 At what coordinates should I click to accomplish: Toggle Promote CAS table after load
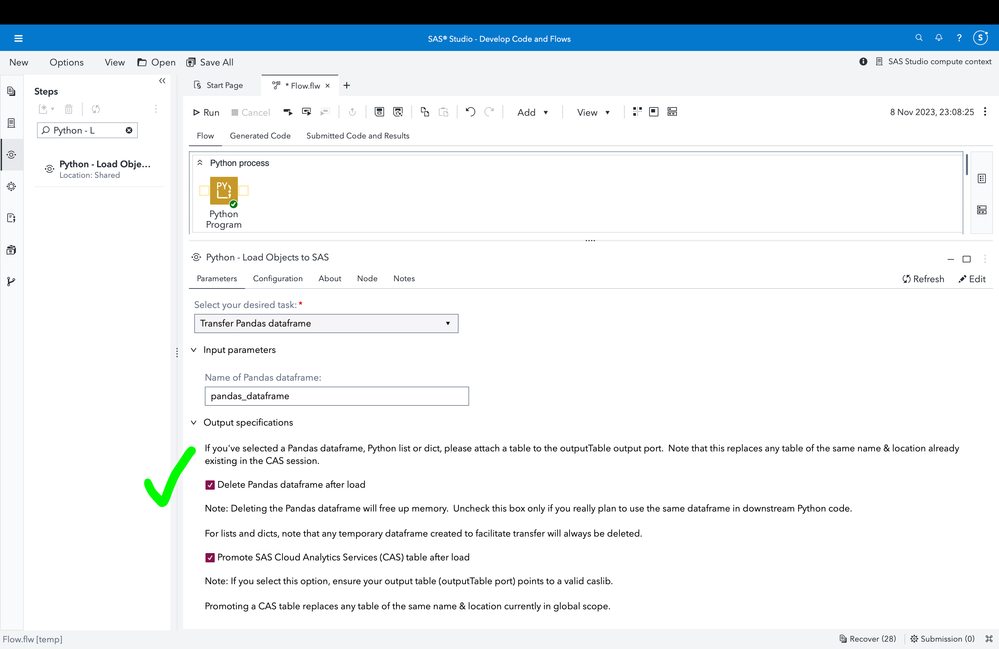coord(210,557)
